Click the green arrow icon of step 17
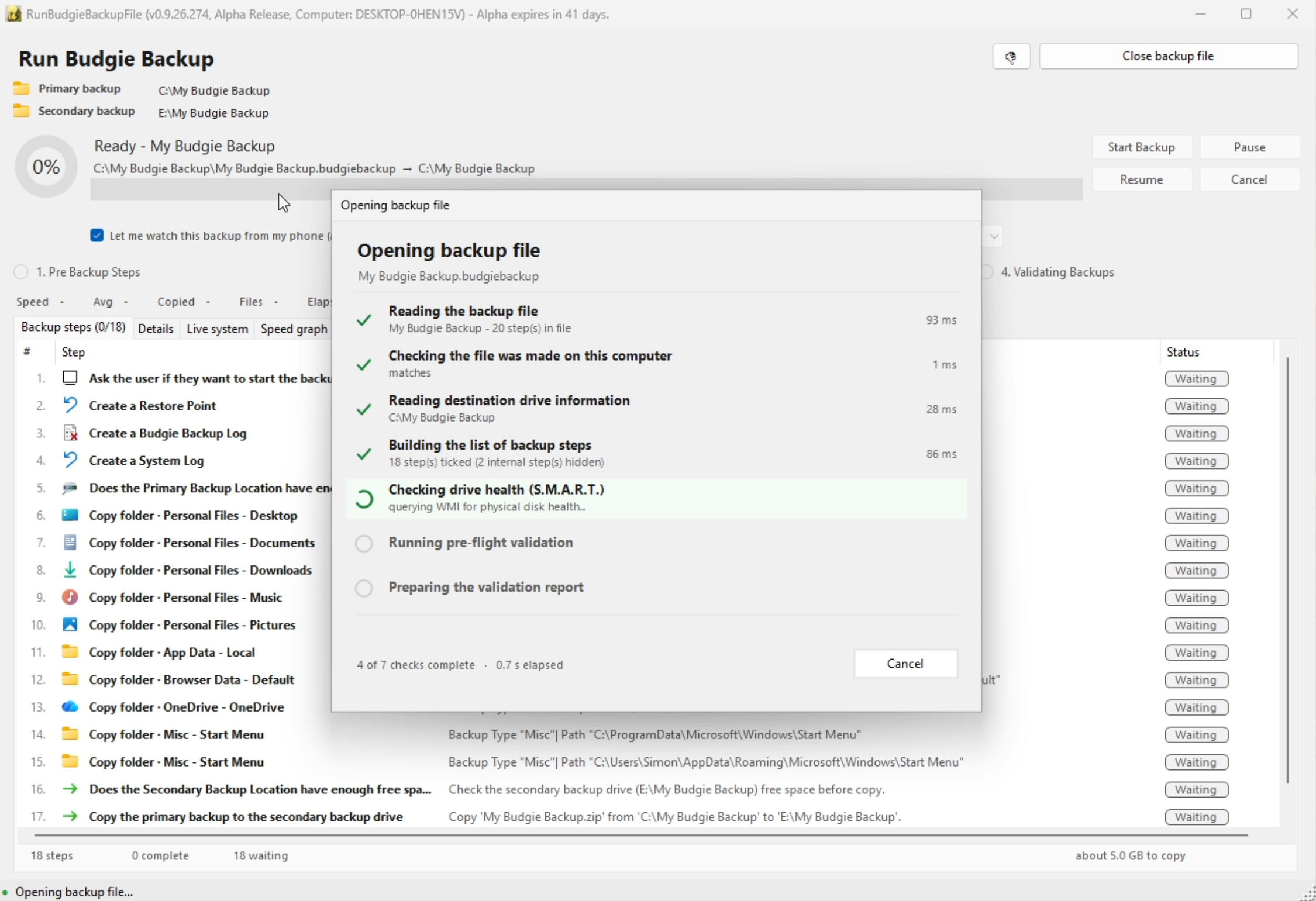Image resolution: width=1316 pixels, height=901 pixels. pyautogui.click(x=70, y=816)
